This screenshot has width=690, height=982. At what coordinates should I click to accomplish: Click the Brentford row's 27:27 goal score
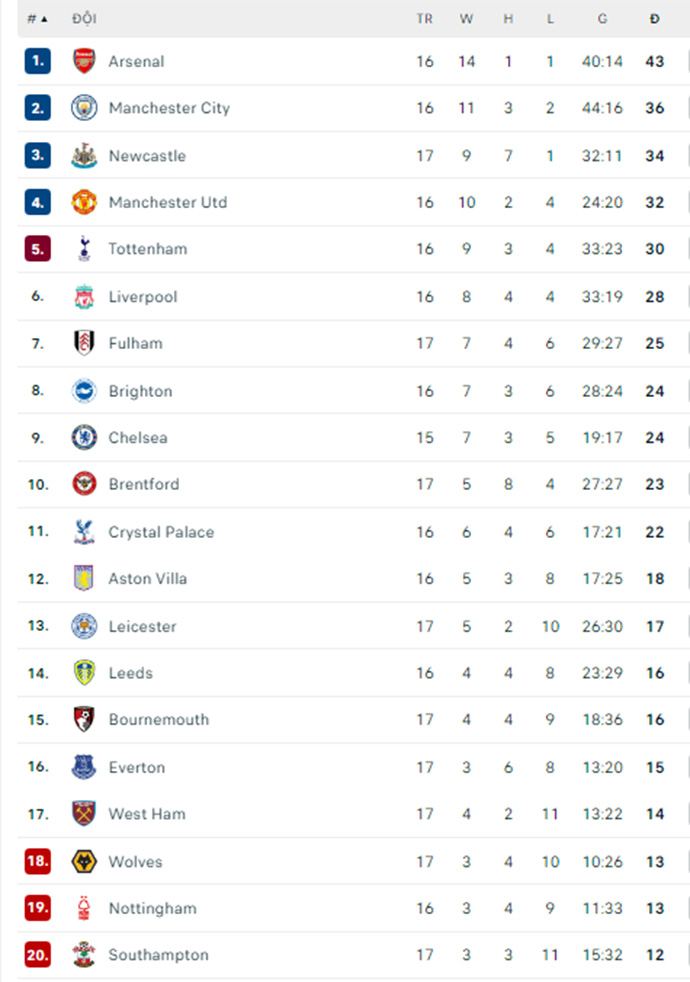coord(602,484)
